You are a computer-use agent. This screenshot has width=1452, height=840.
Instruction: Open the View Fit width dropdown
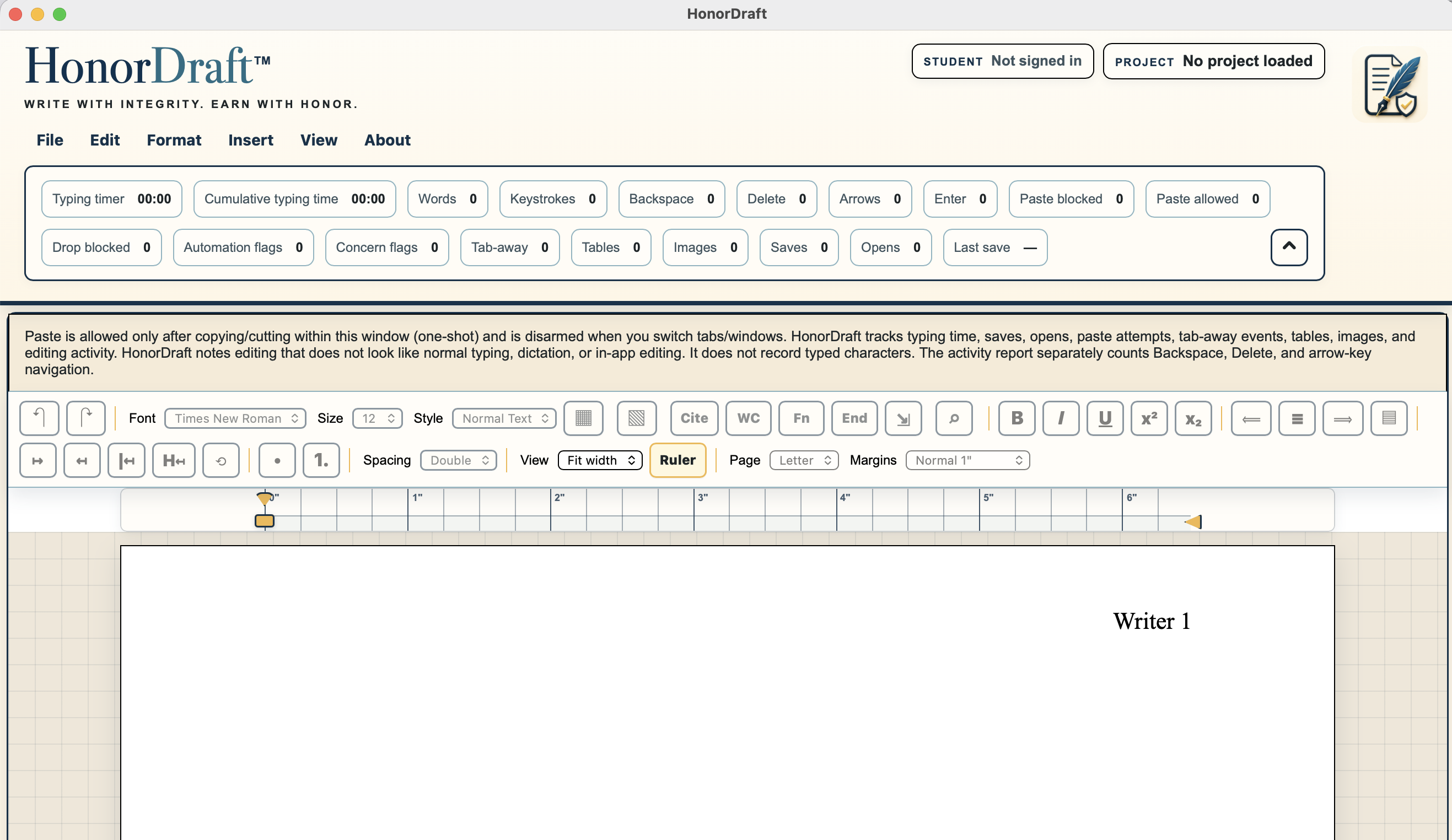click(600, 460)
